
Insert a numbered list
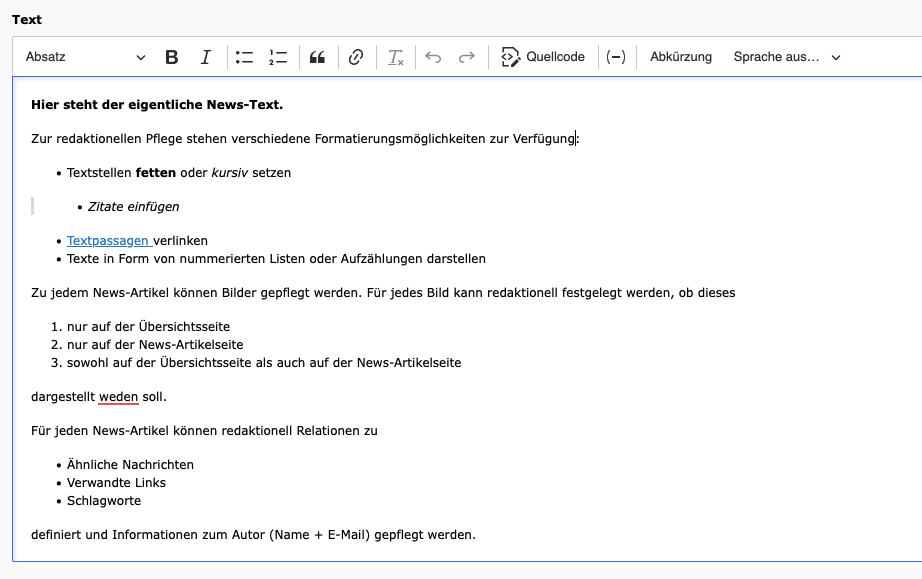click(x=278, y=57)
